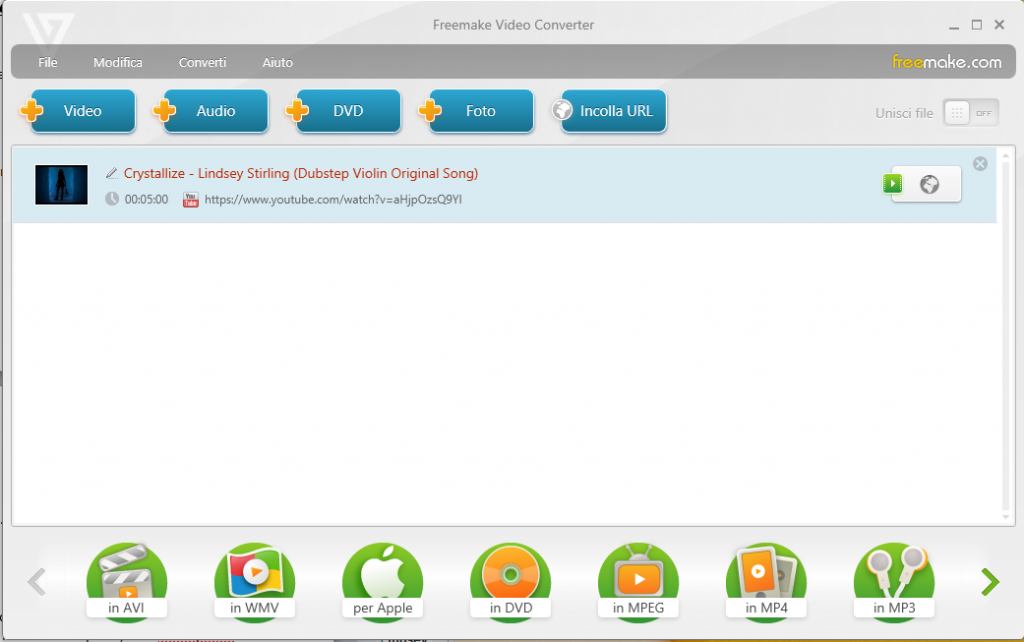Click pencil icon to rename Crystallize video
Image resolution: width=1024 pixels, height=642 pixels.
[112, 173]
